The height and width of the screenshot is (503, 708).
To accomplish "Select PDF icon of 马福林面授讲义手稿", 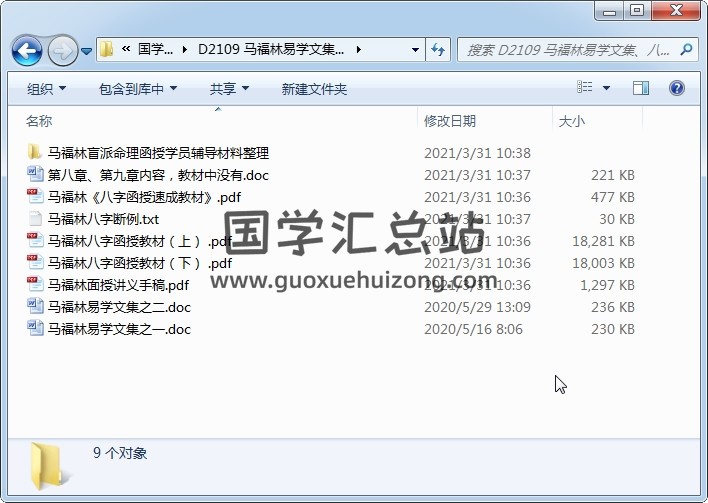I will 35,284.
